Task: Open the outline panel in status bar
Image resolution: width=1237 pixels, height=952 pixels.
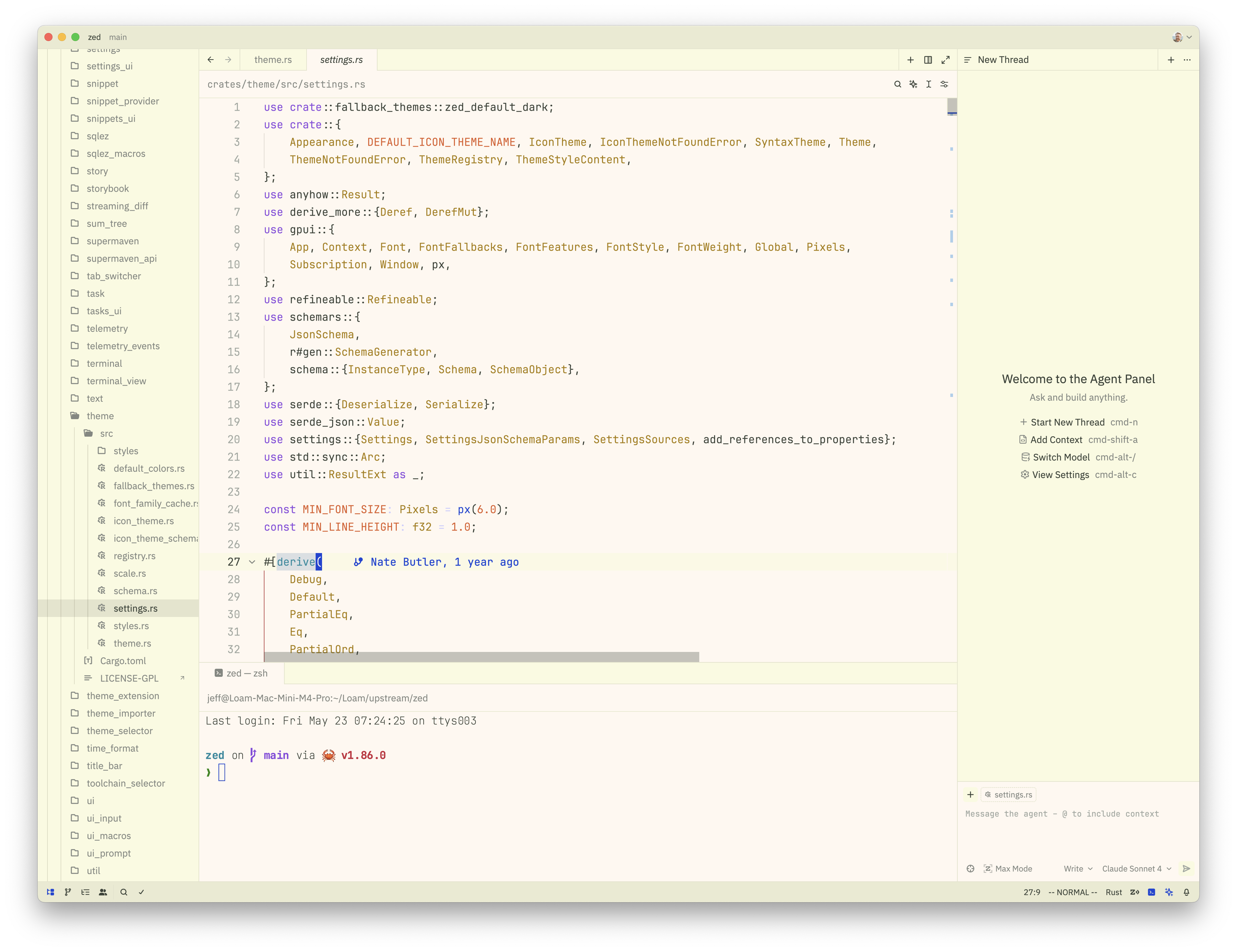Action: tap(85, 892)
